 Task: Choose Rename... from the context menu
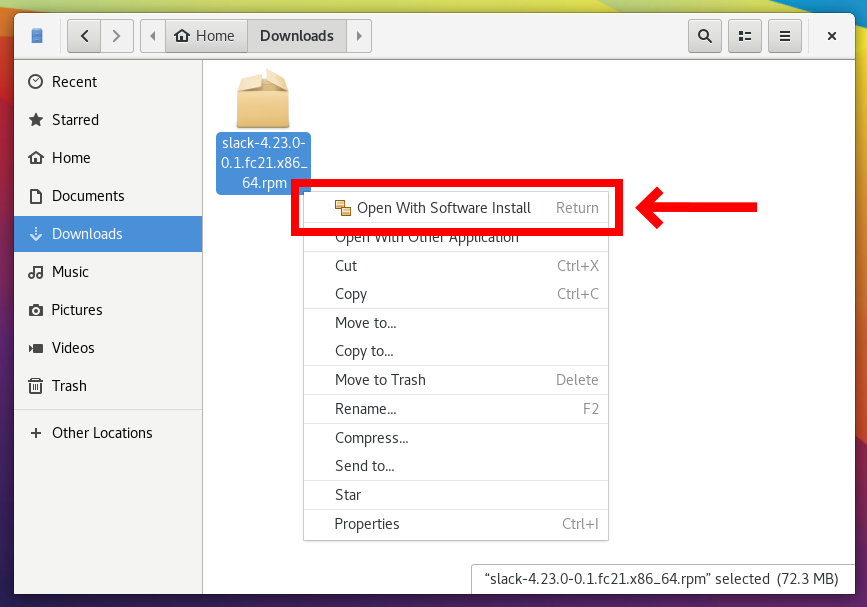point(456,409)
